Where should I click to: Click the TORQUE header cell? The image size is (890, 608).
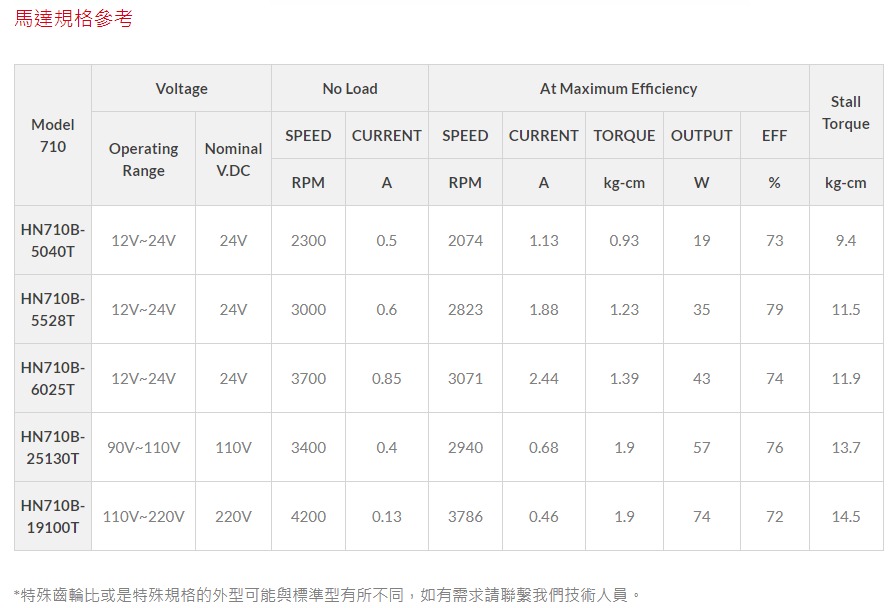point(624,135)
